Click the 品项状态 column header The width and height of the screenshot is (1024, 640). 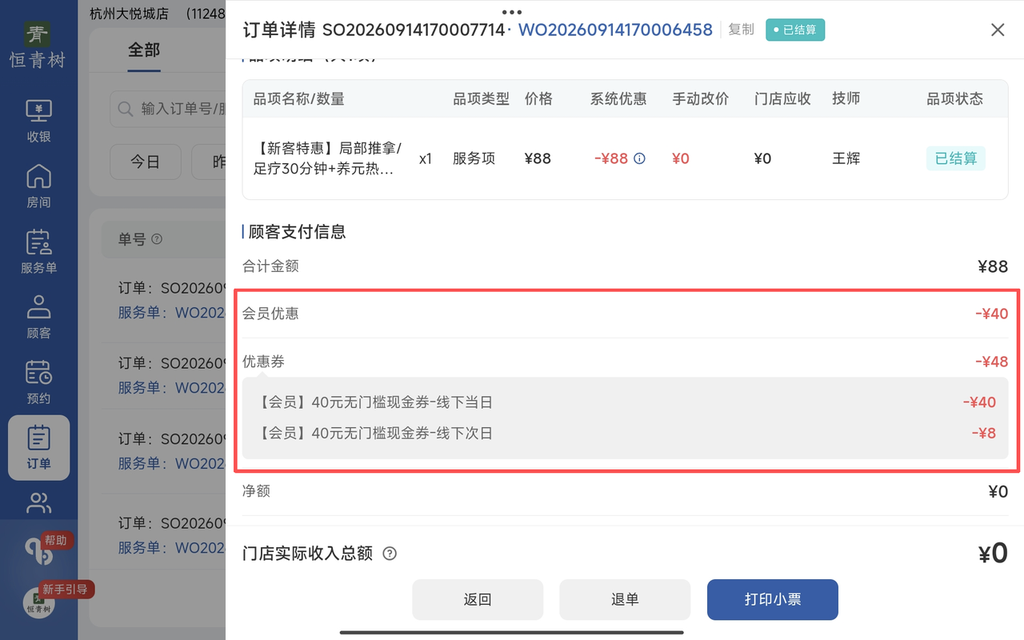[x=955, y=99]
